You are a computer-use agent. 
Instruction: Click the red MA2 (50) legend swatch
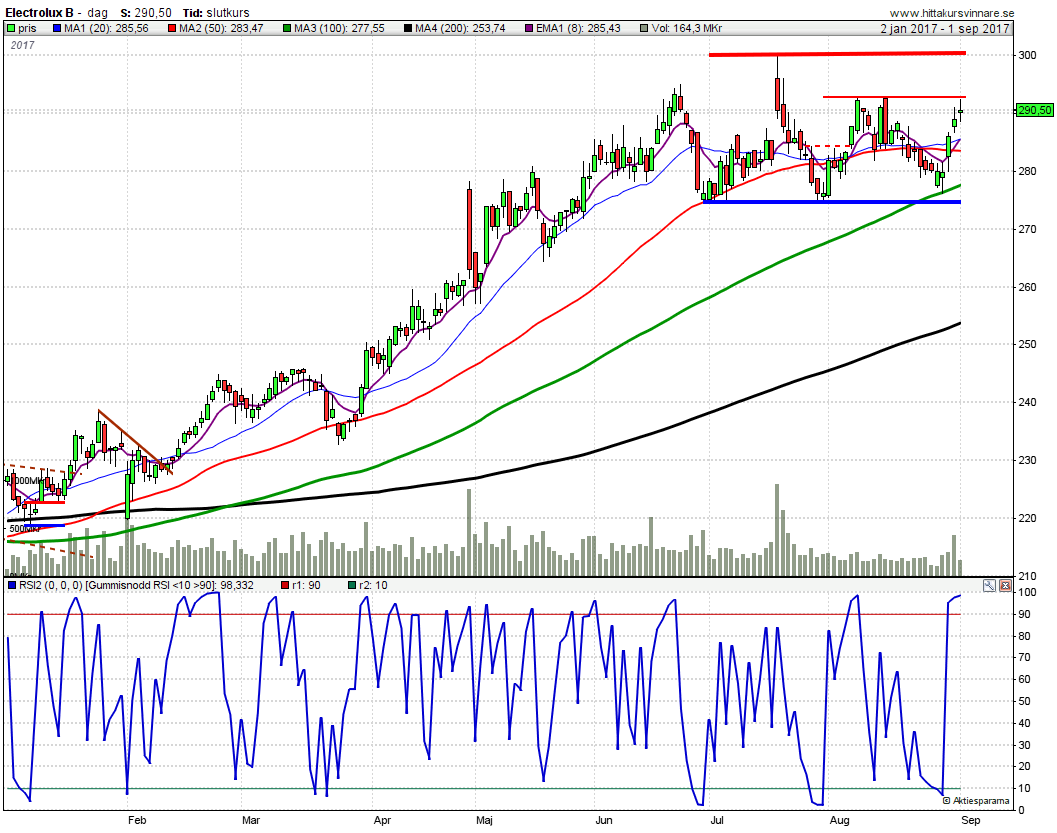(173, 28)
